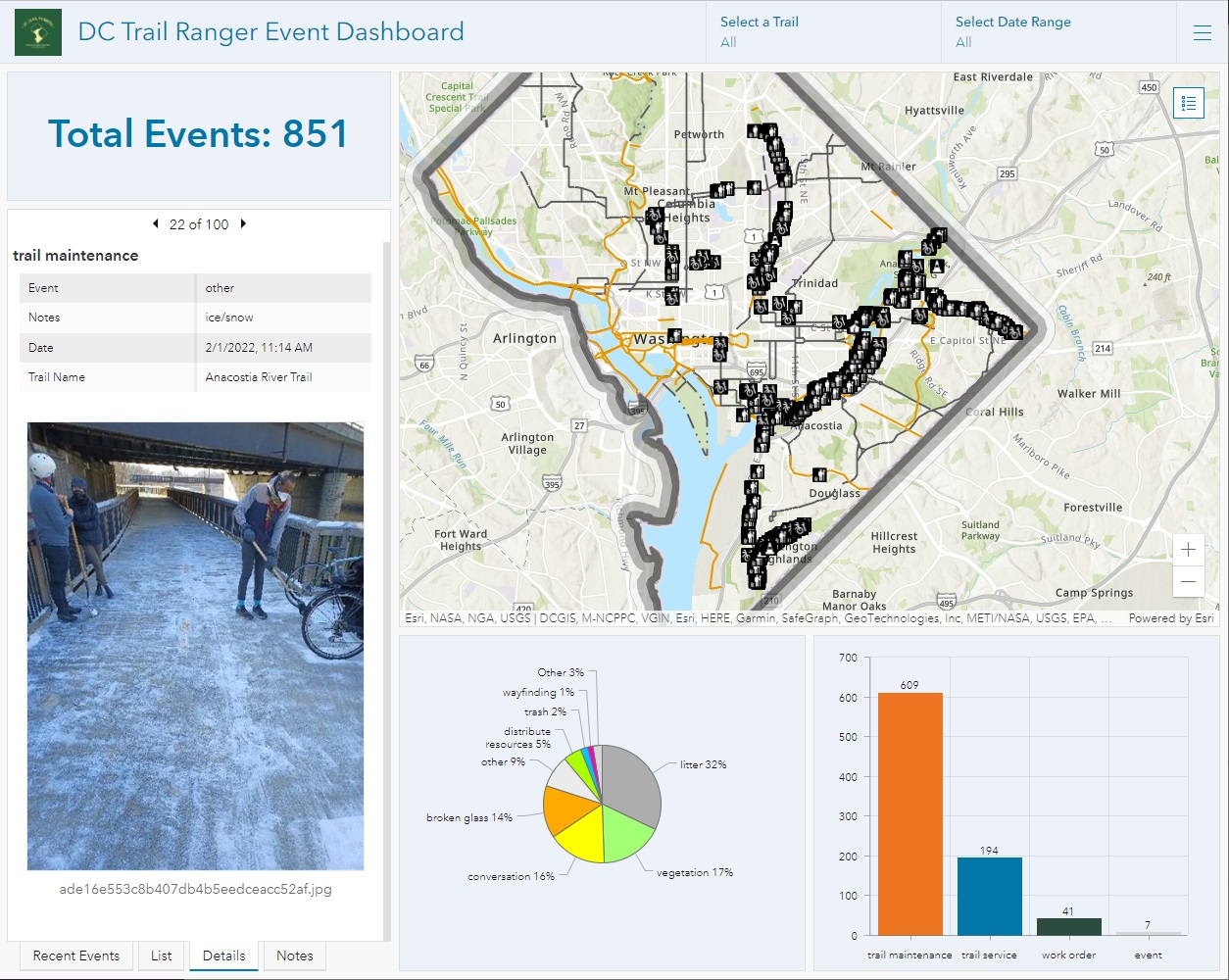Screen dimensions: 1229x980
Task: Click the Total Events 851 counter
Action: click(199, 133)
